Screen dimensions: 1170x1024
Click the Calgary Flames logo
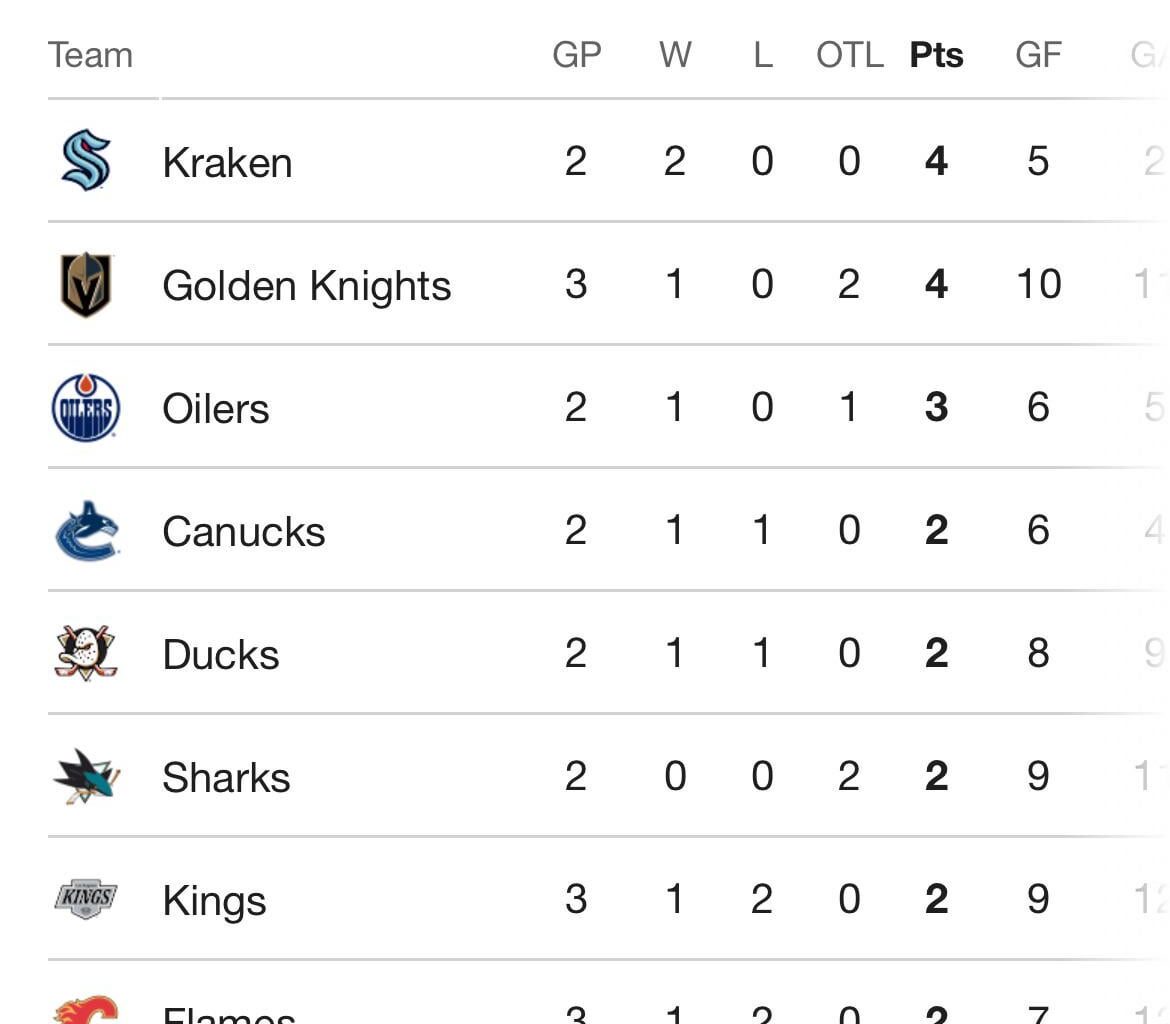point(86,1010)
